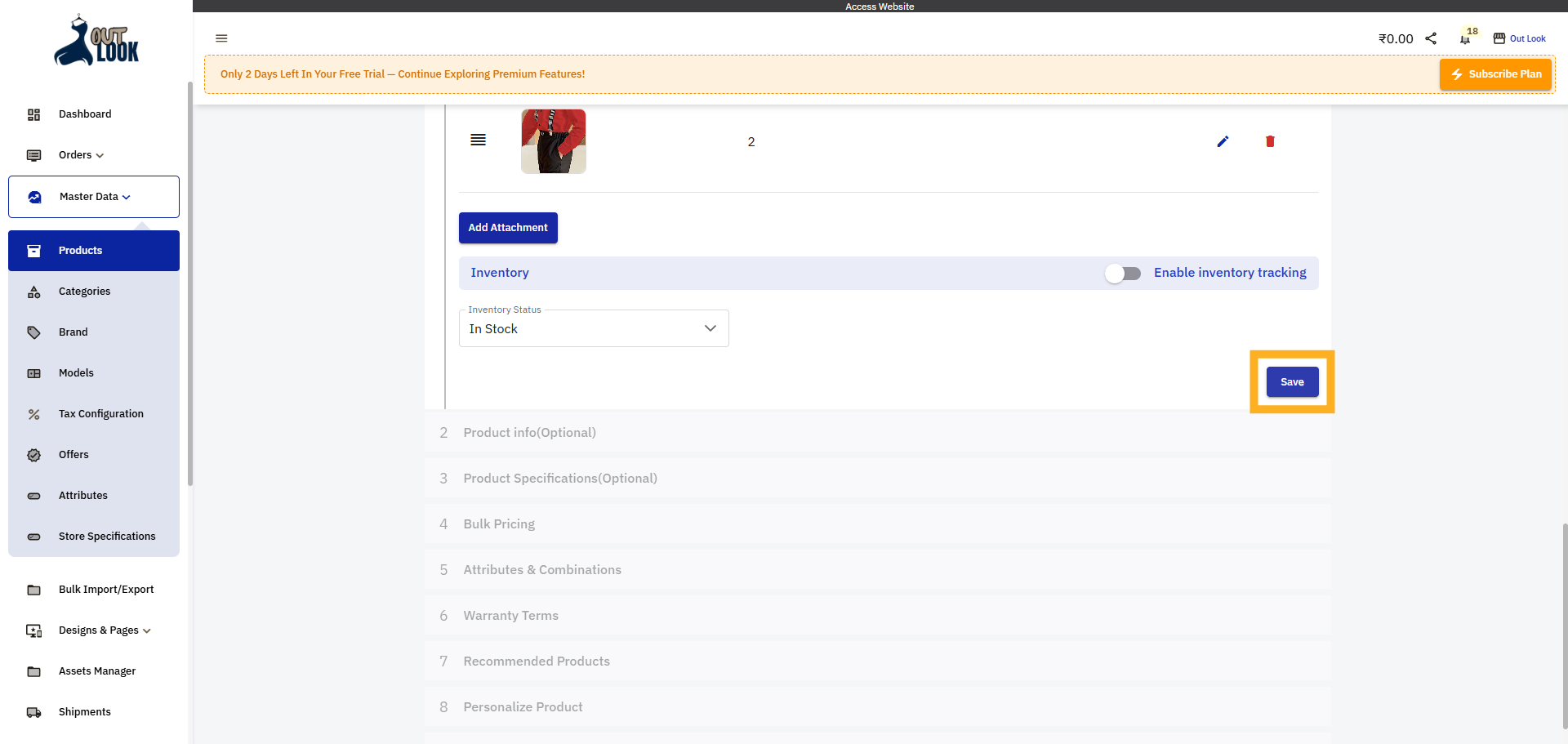This screenshot has width=1568, height=744.
Task: Expand the Designs & Pages submenu
Action: coord(147,630)
